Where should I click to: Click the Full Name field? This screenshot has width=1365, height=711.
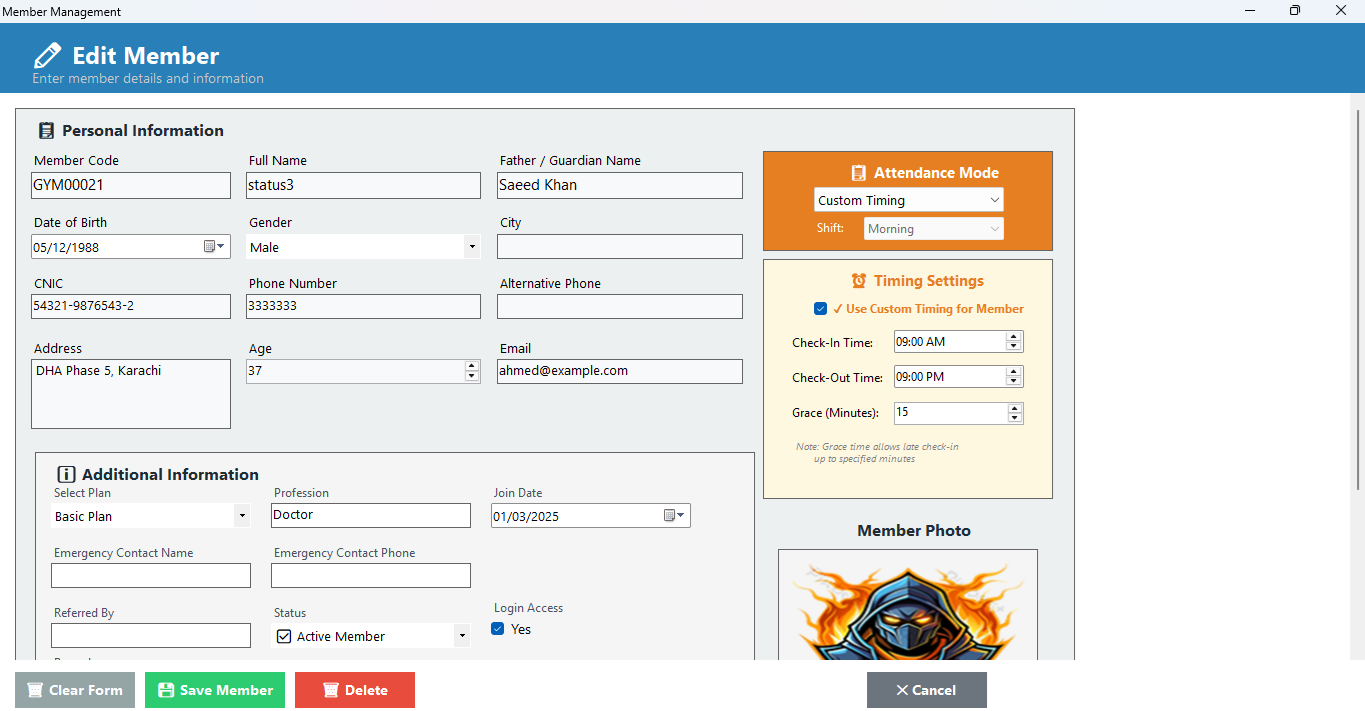[364, 185]
